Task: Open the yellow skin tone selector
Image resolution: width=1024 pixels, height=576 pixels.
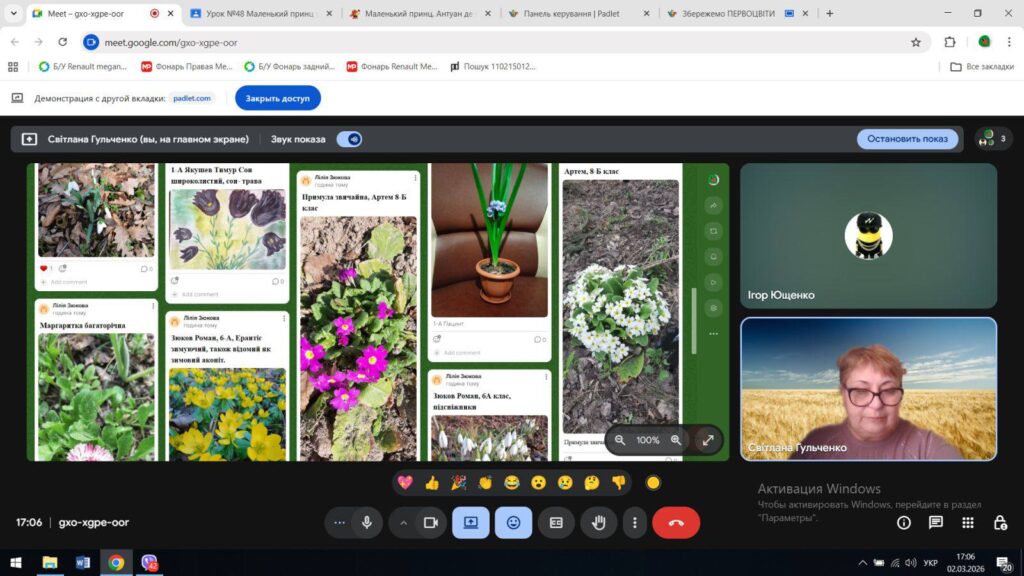Action: 653,483
